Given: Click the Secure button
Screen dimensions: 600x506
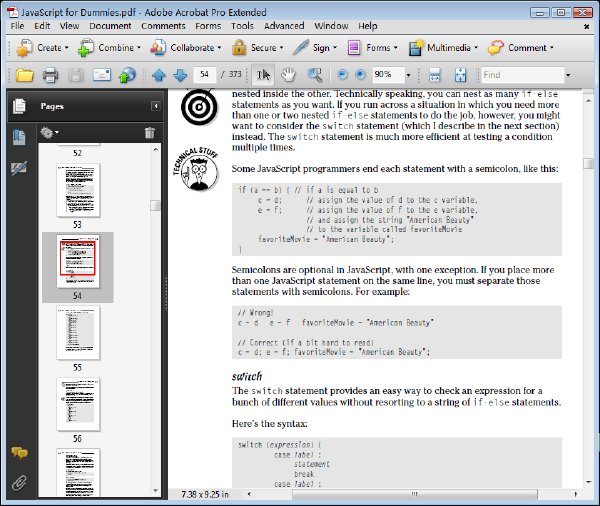Looking at the screenshot, I should click(258, 48).
